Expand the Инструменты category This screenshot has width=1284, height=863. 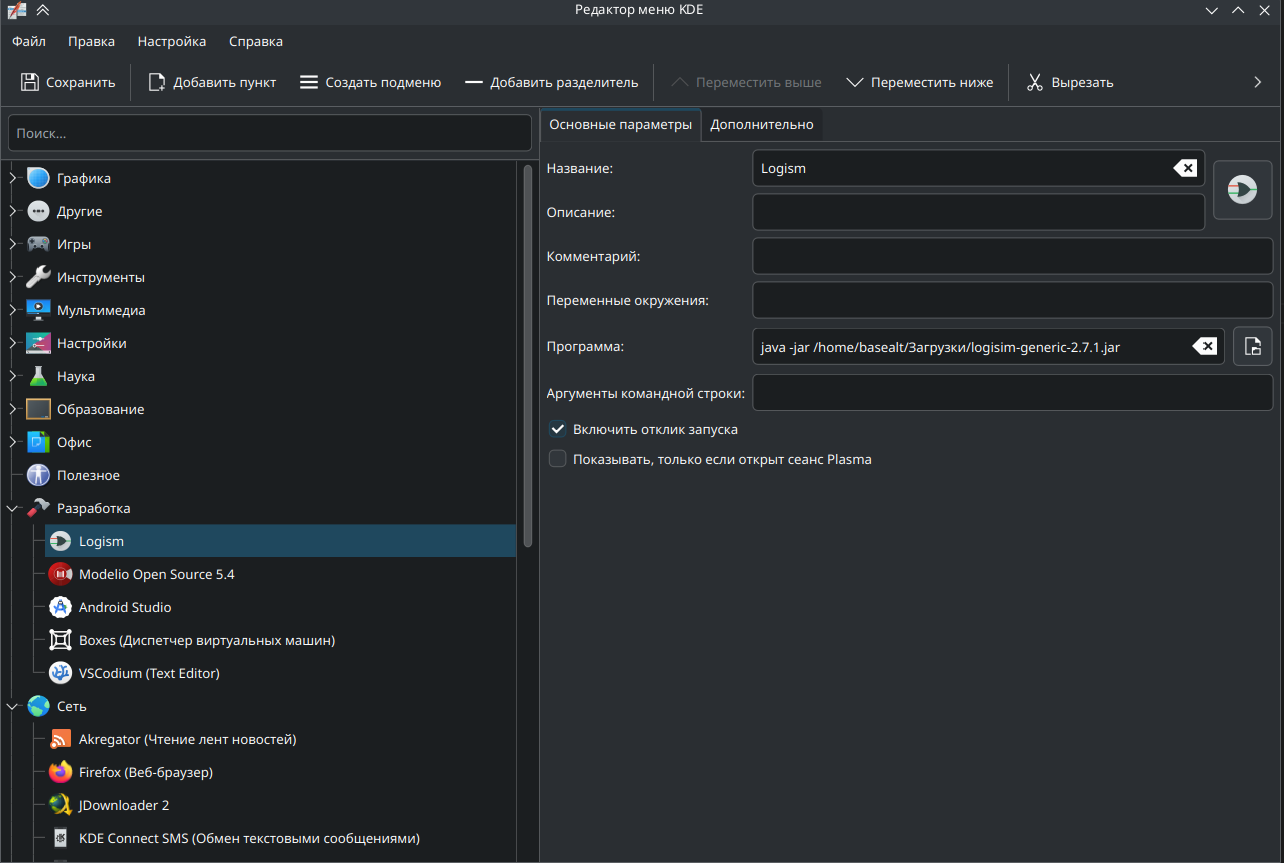[x=13, y=277]
